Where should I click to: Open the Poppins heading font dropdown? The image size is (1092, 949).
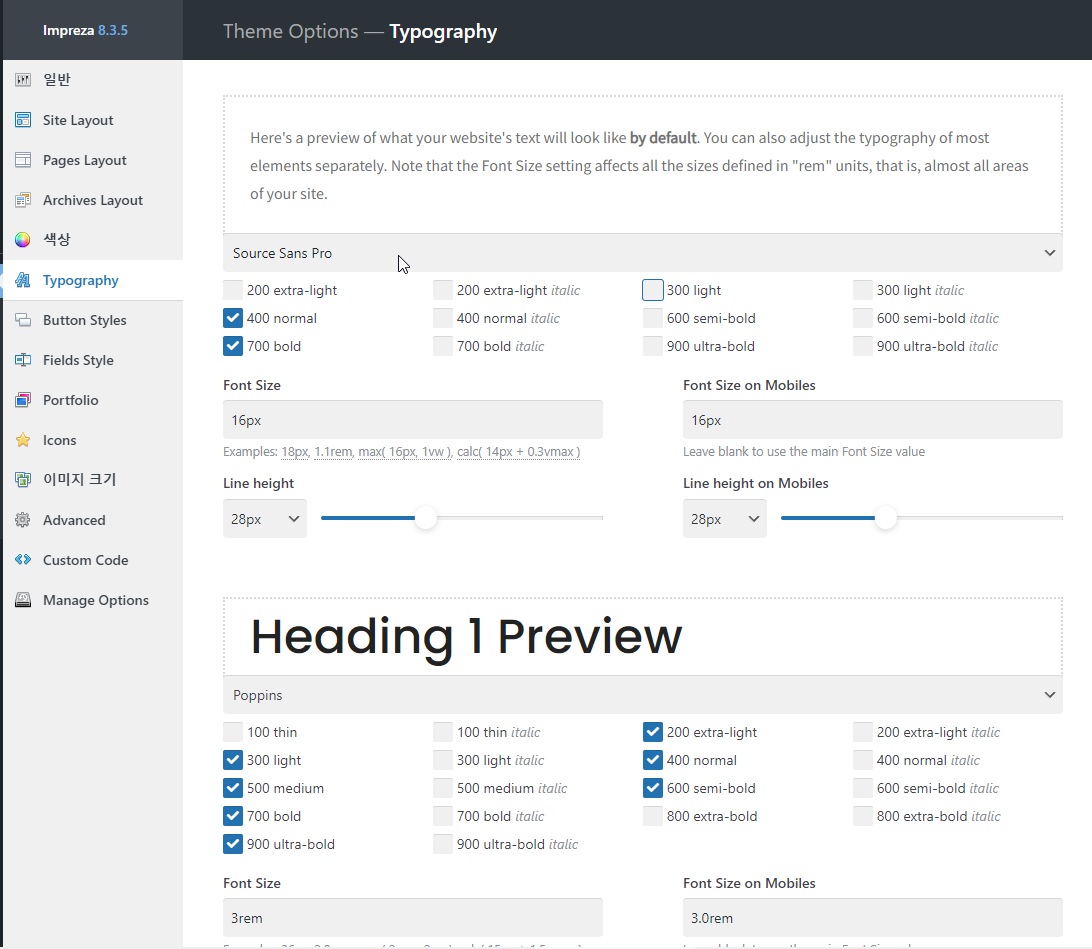coord(643,695)
